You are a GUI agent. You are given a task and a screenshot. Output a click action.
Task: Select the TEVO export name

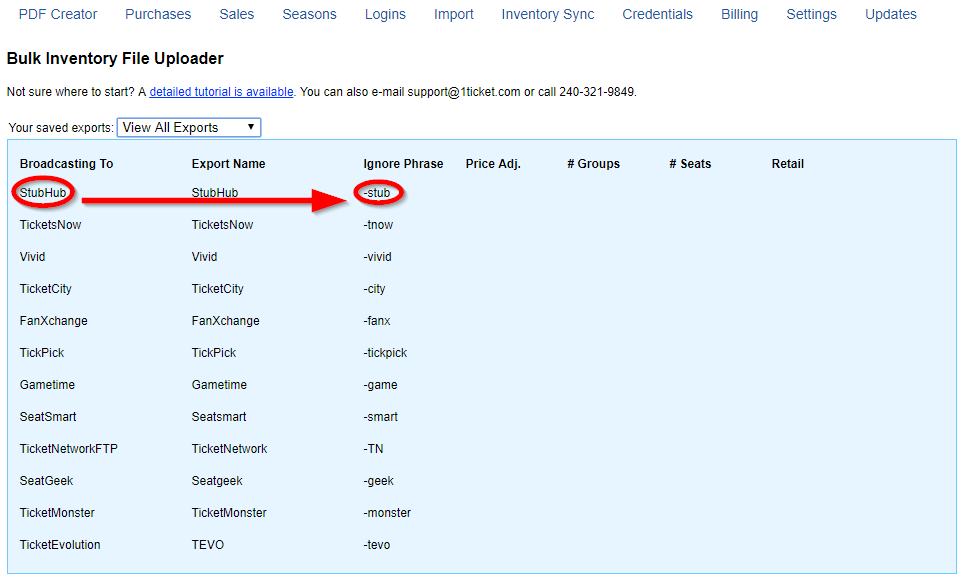[x=208, y=545]
